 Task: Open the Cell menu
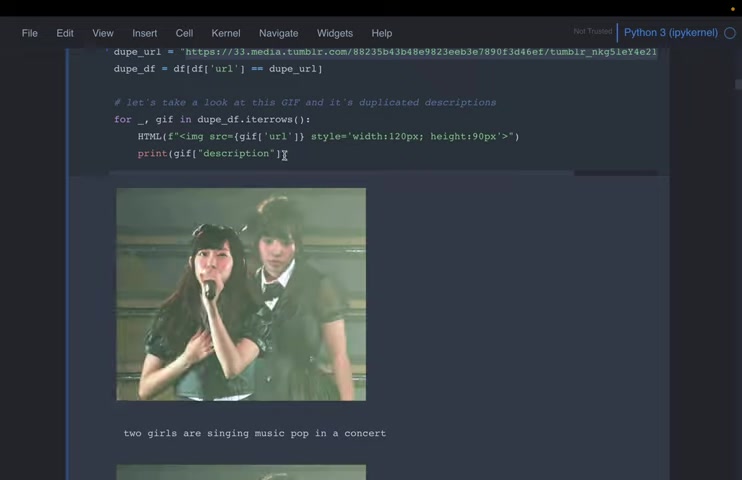point(184,33)
